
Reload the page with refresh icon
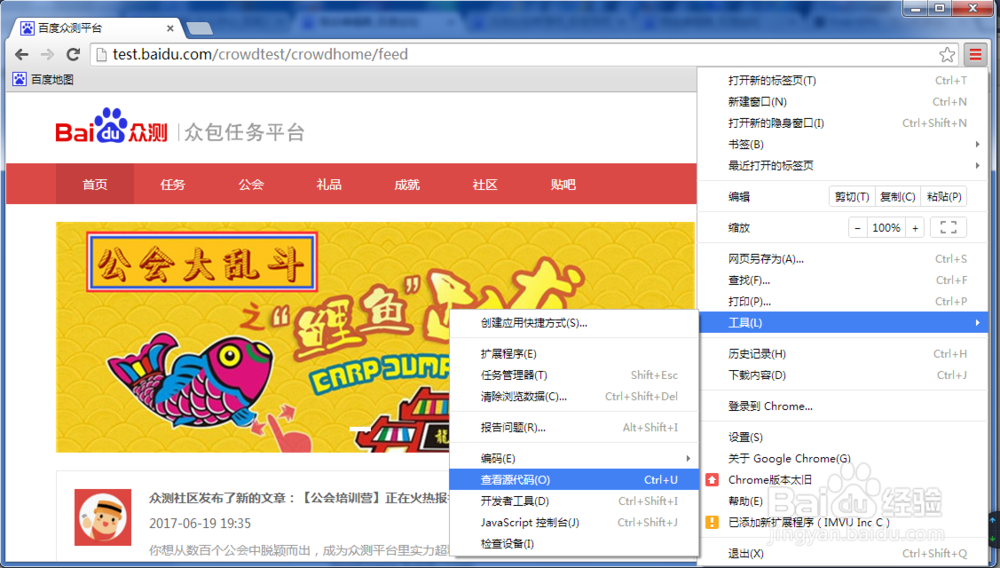73,55
